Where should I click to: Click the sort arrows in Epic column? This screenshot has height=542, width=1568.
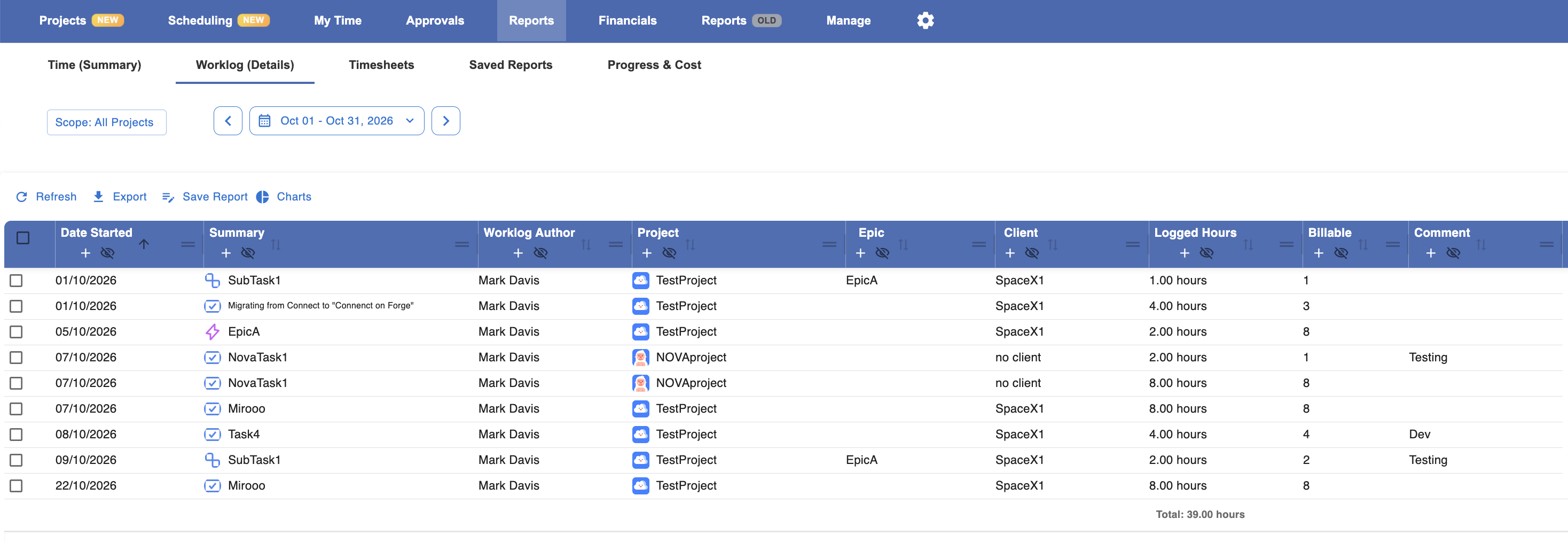point(903,244)
